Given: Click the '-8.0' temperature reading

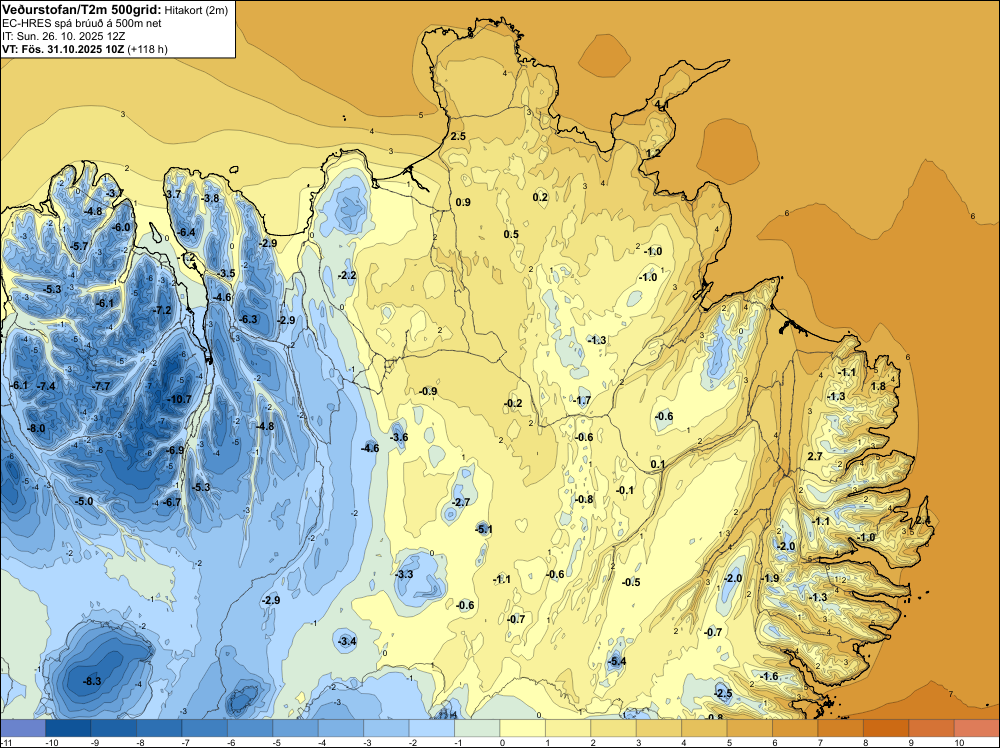Looking at the screenshot, I should [36, 429].
